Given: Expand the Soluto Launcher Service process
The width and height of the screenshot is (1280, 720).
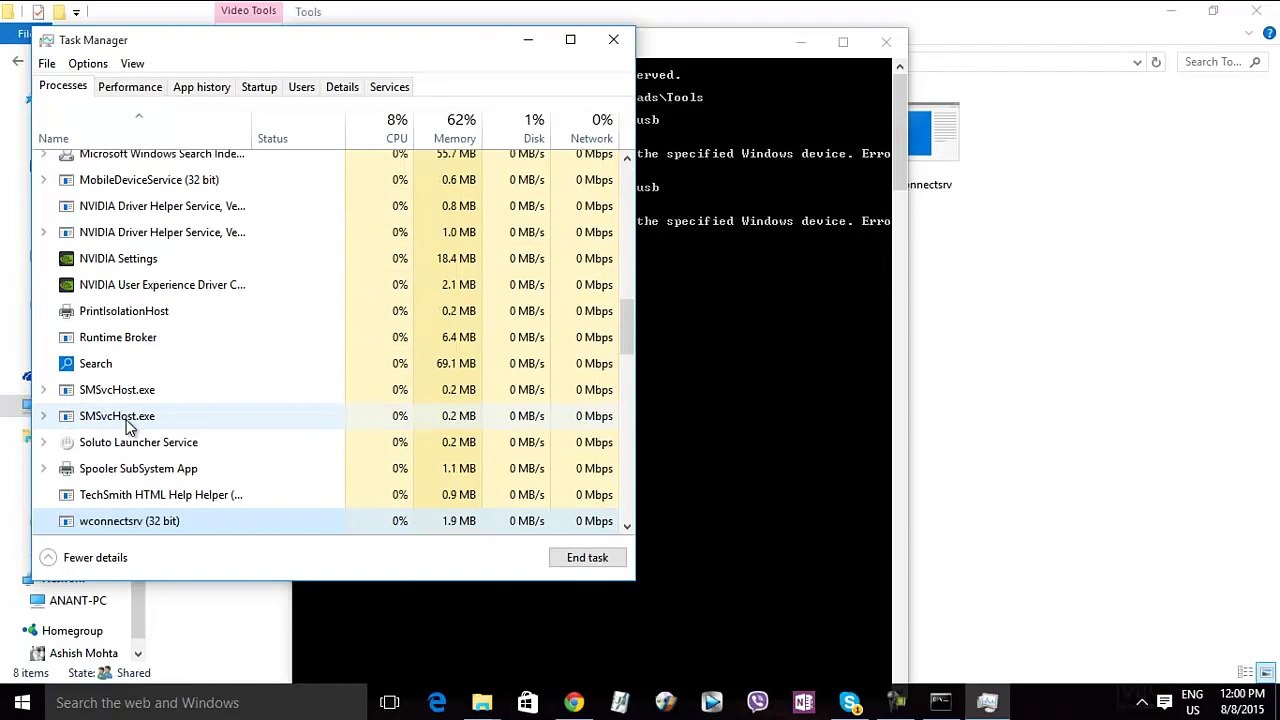Looking at the screenshot, I should [43, 442].
